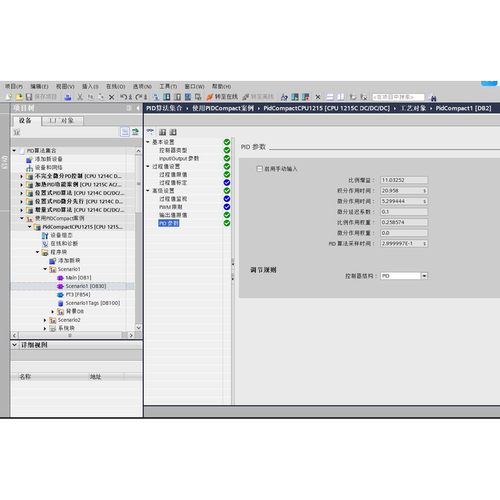Click the 转至在线 go online button
This screenshot has width=500, height=500.
coord(222,97)
